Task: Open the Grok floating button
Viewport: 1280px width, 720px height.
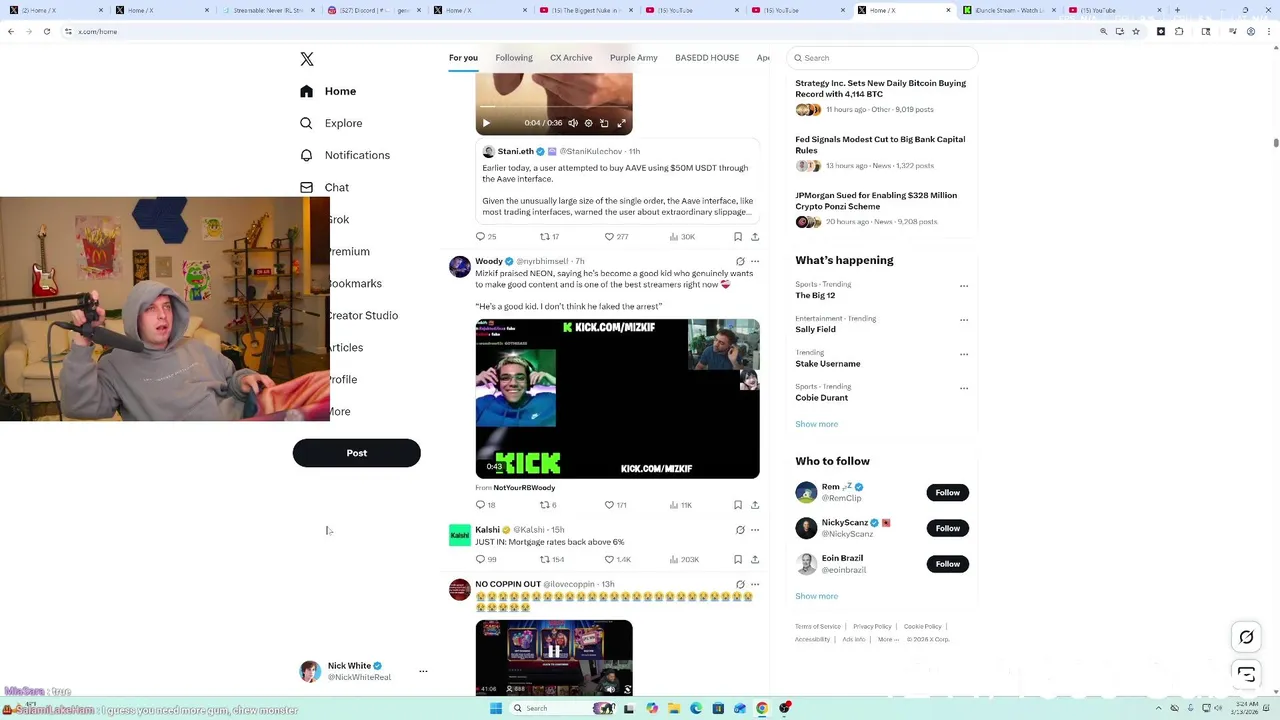Action: (1246, 637)
